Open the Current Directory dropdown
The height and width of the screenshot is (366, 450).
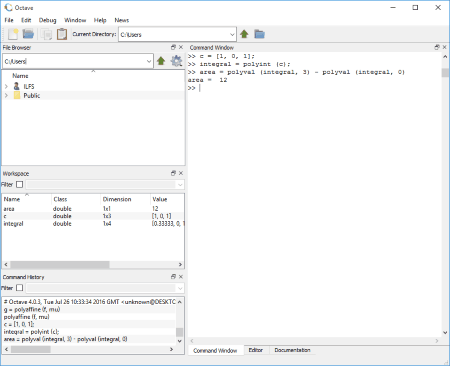click(x=232, y=34)
